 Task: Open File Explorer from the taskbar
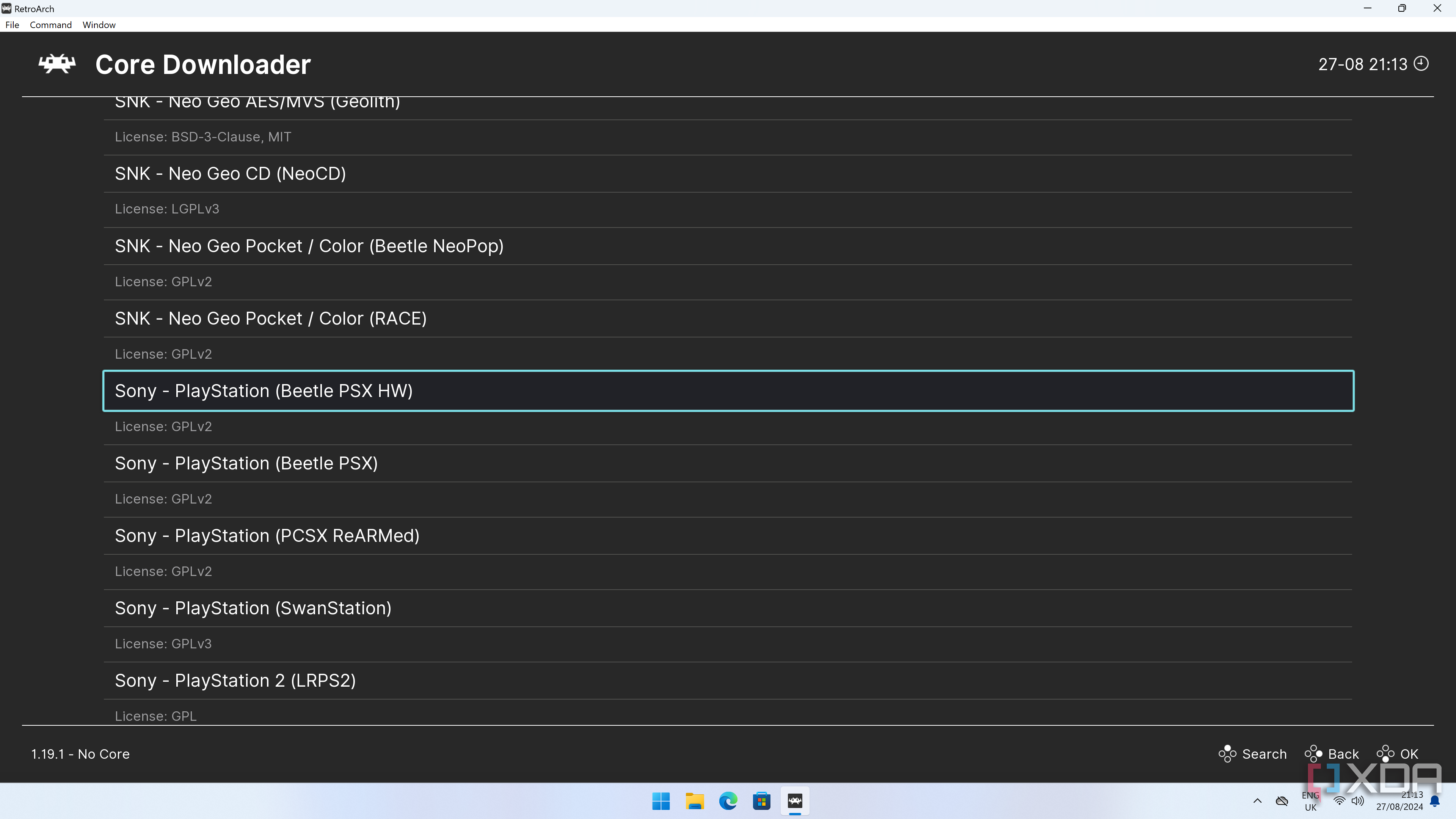(695, 801)
